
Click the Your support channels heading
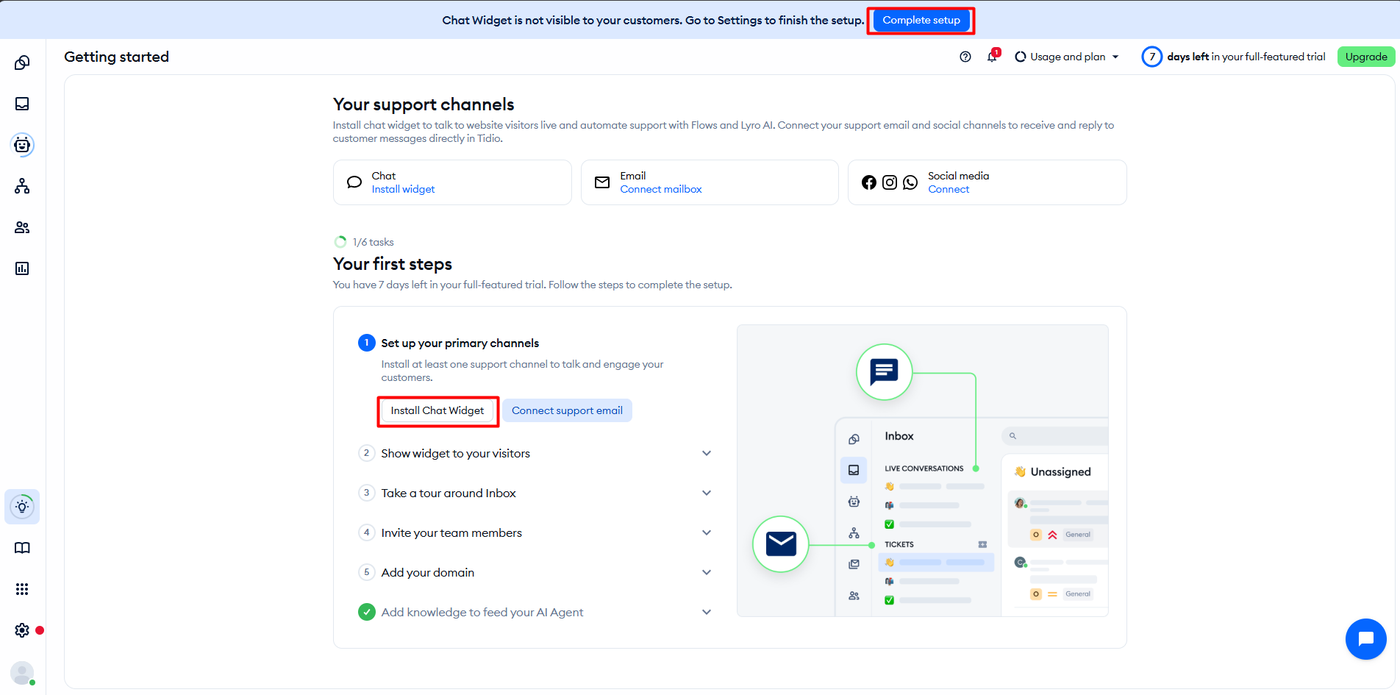(424, 104)
